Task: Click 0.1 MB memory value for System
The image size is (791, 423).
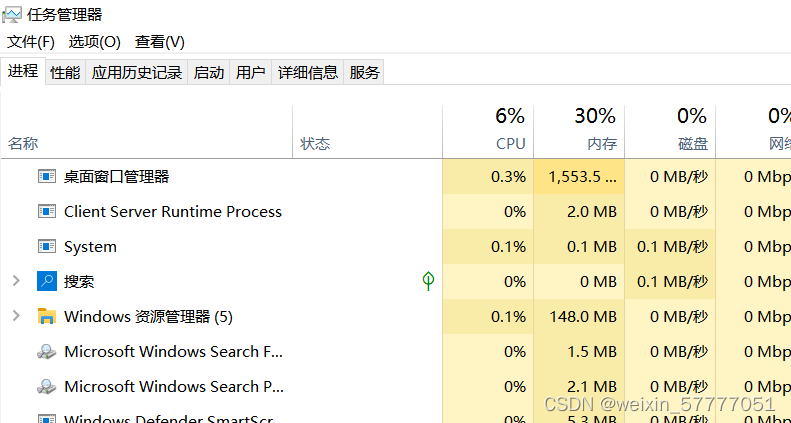Action: click(592, 247)
